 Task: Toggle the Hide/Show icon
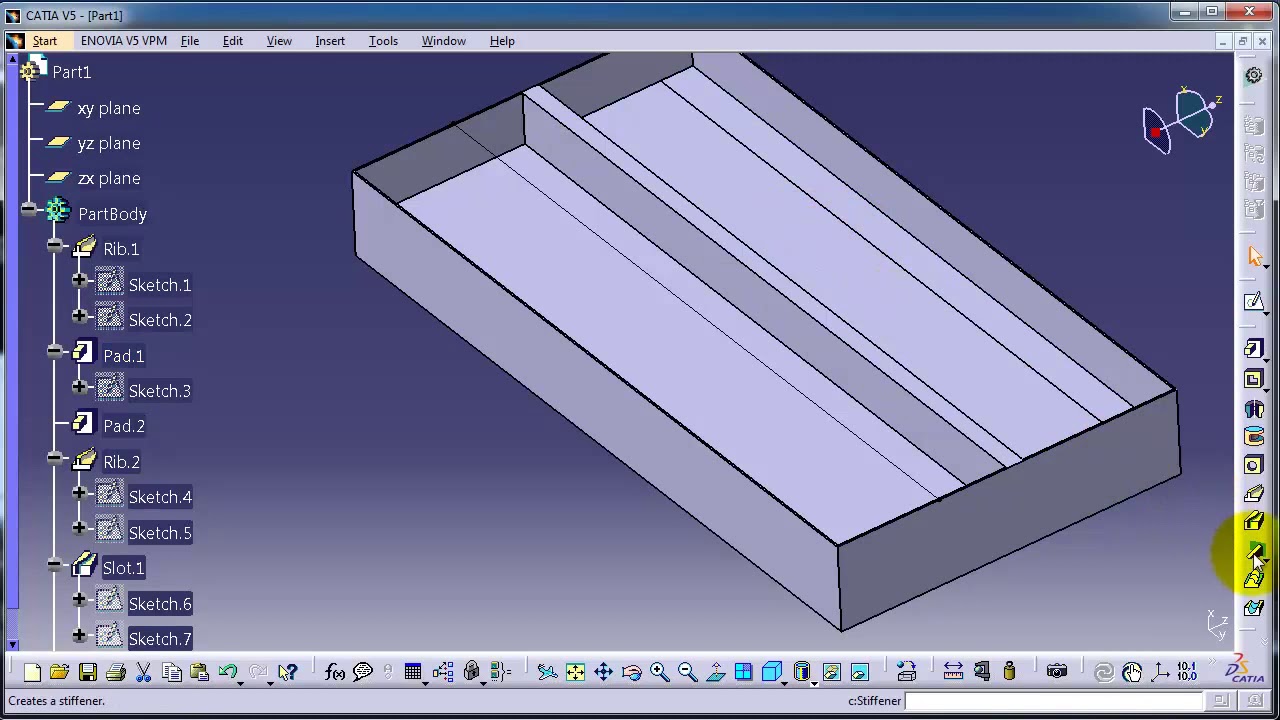tap(831, 672)
